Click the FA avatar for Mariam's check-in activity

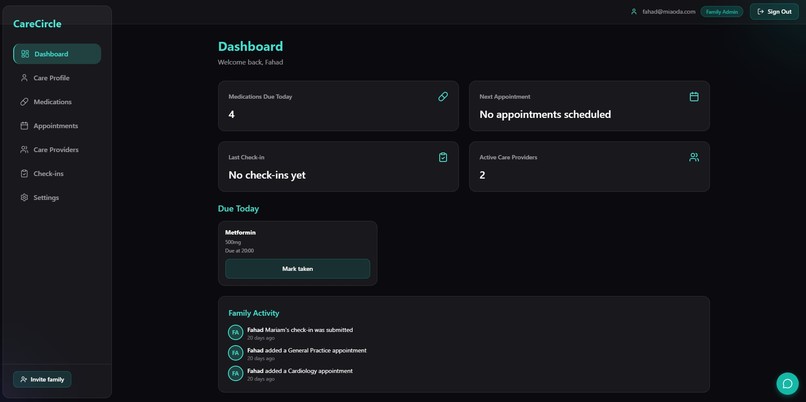[235, 333]
